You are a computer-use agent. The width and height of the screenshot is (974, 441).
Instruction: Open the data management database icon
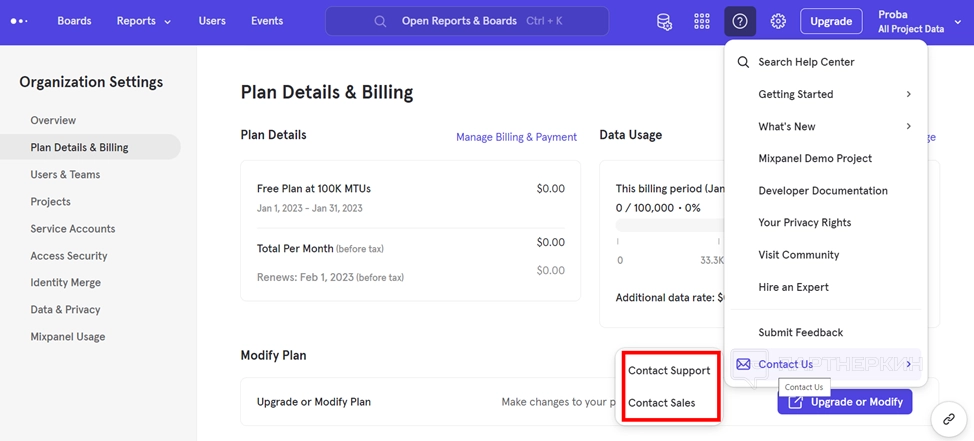(x=664, y=21)
